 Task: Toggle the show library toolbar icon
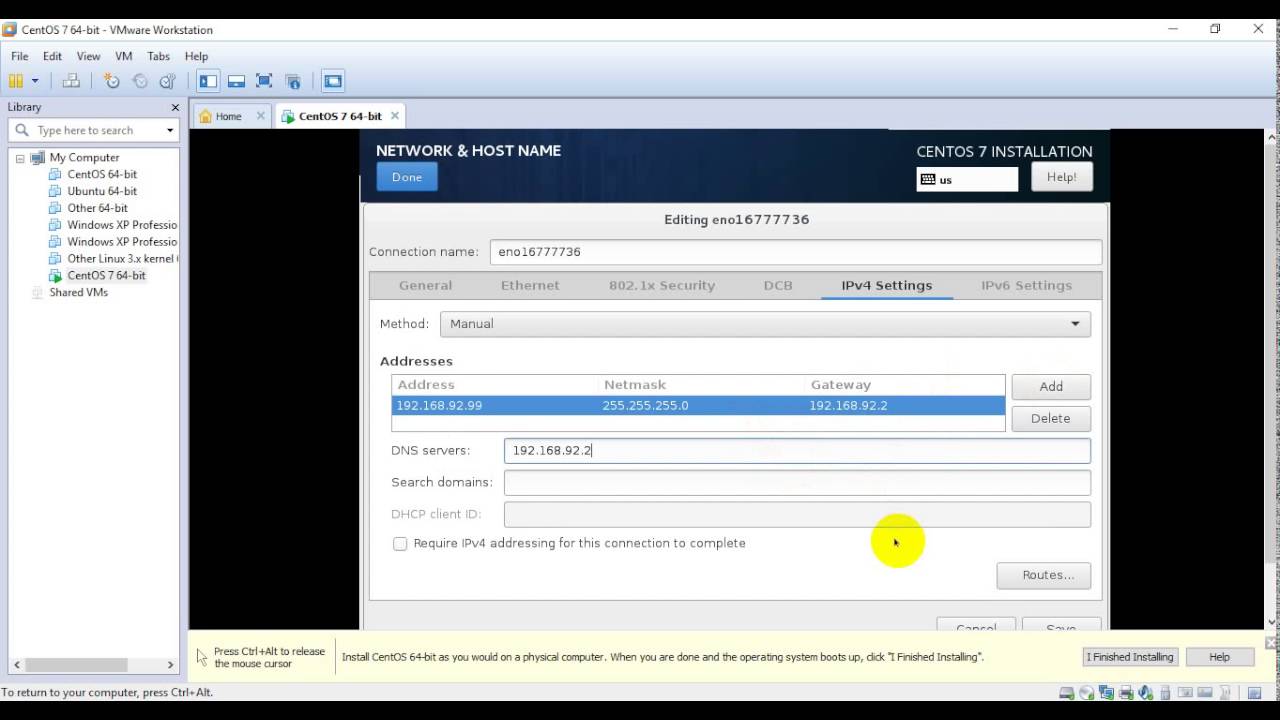click(x=208, y=81)
